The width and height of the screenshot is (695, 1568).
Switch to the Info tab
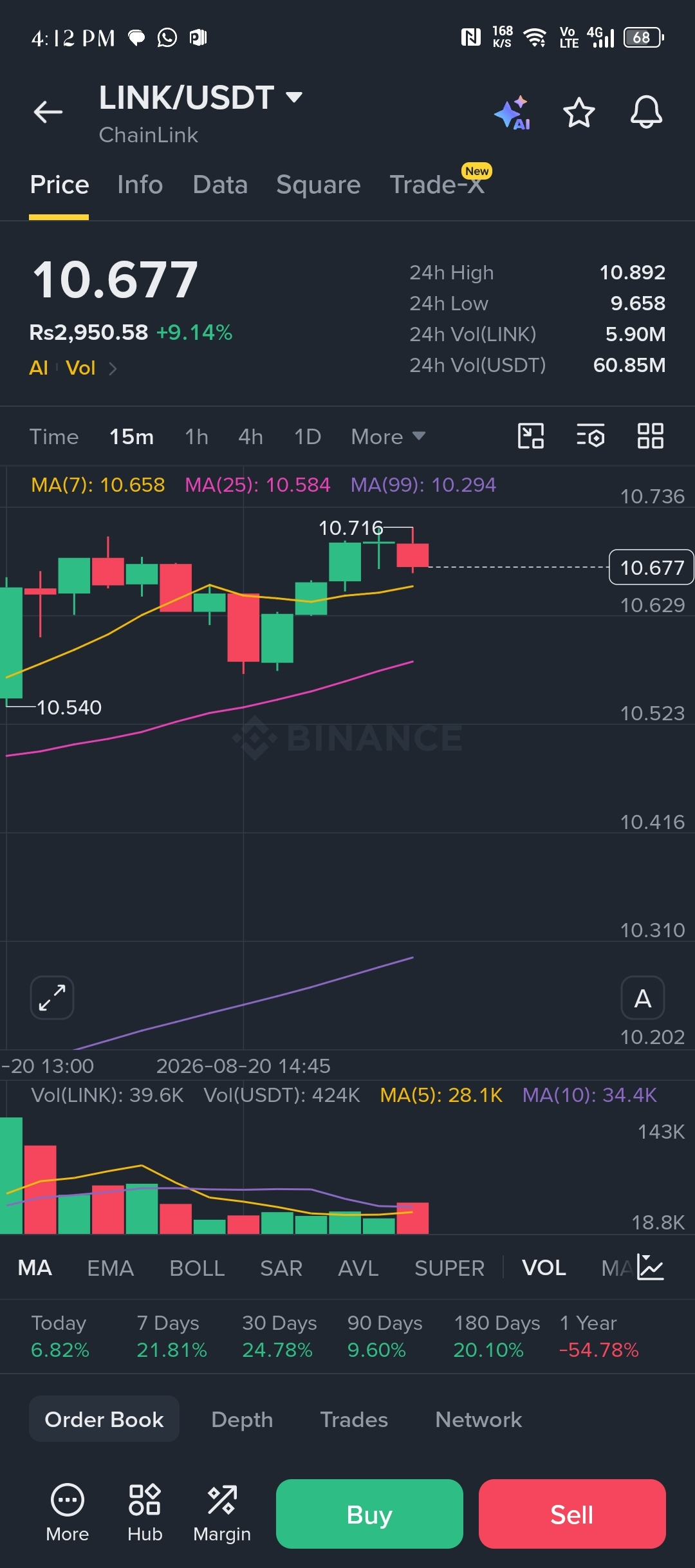coord(140,185)
